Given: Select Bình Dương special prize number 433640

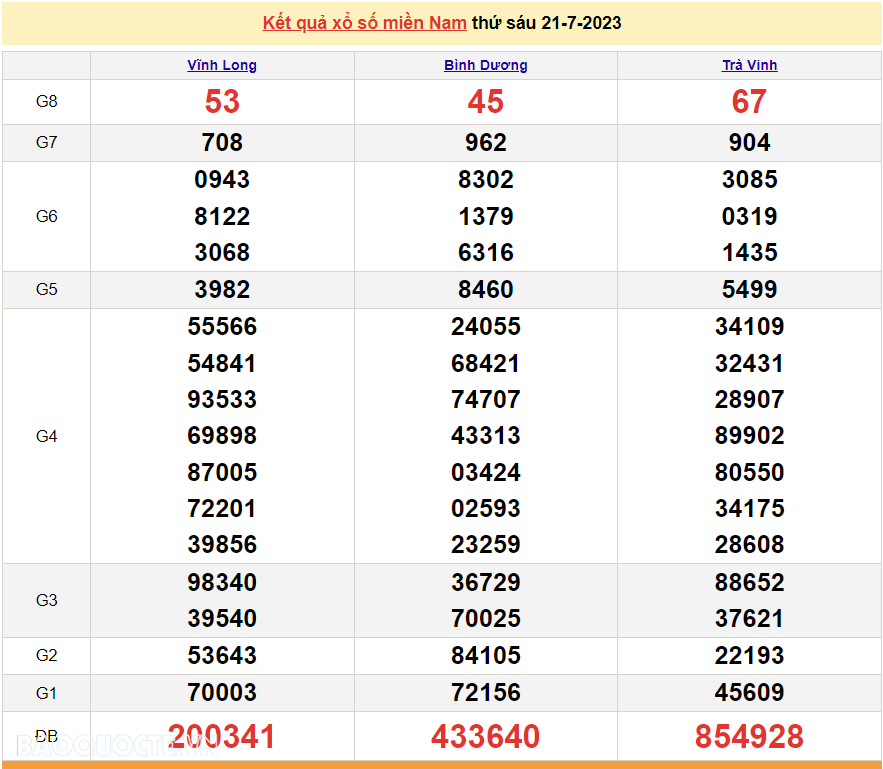Looking at the screenshot, I should tap(486, 737).
